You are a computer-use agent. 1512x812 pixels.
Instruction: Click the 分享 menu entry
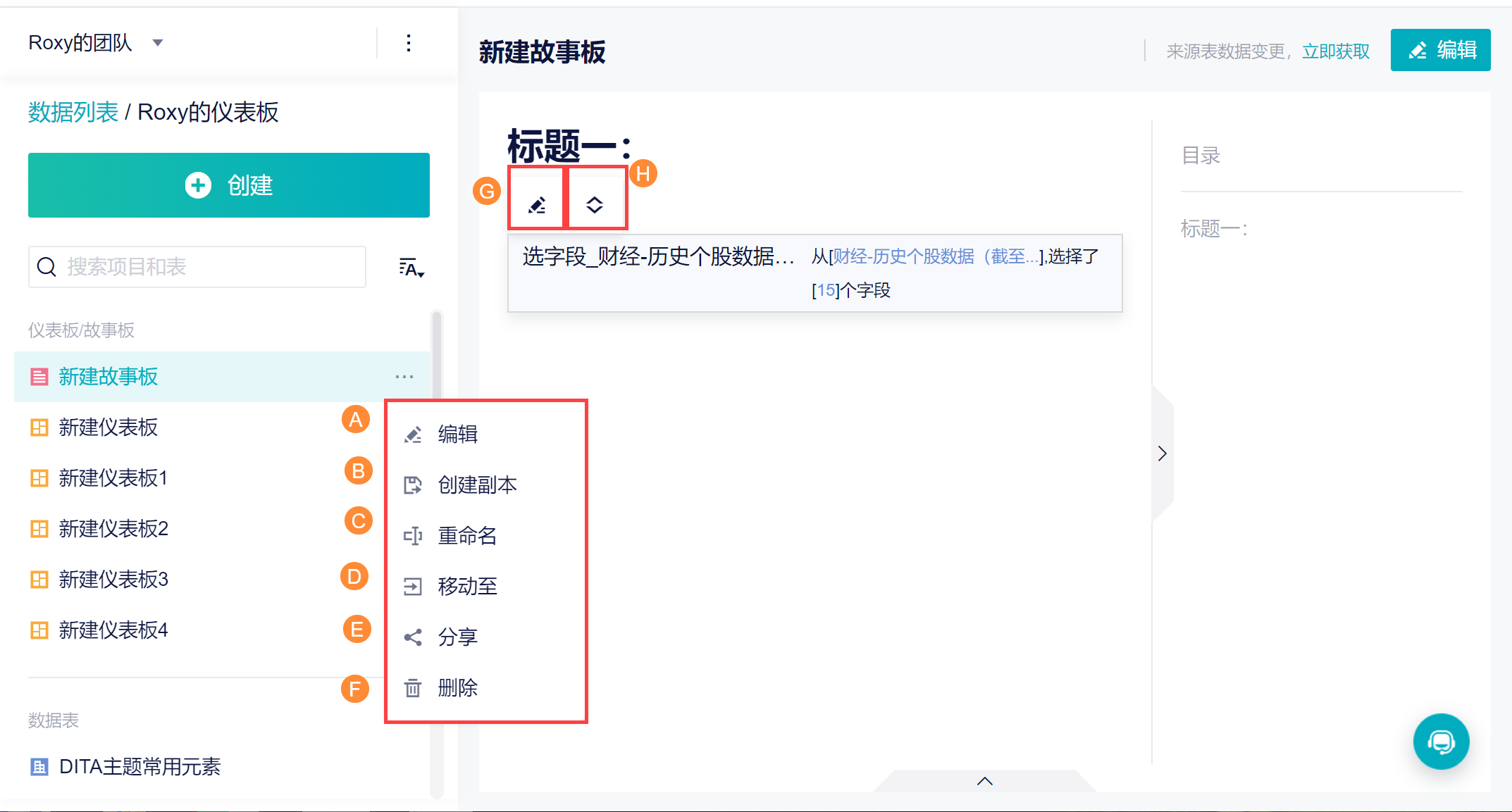457,637
